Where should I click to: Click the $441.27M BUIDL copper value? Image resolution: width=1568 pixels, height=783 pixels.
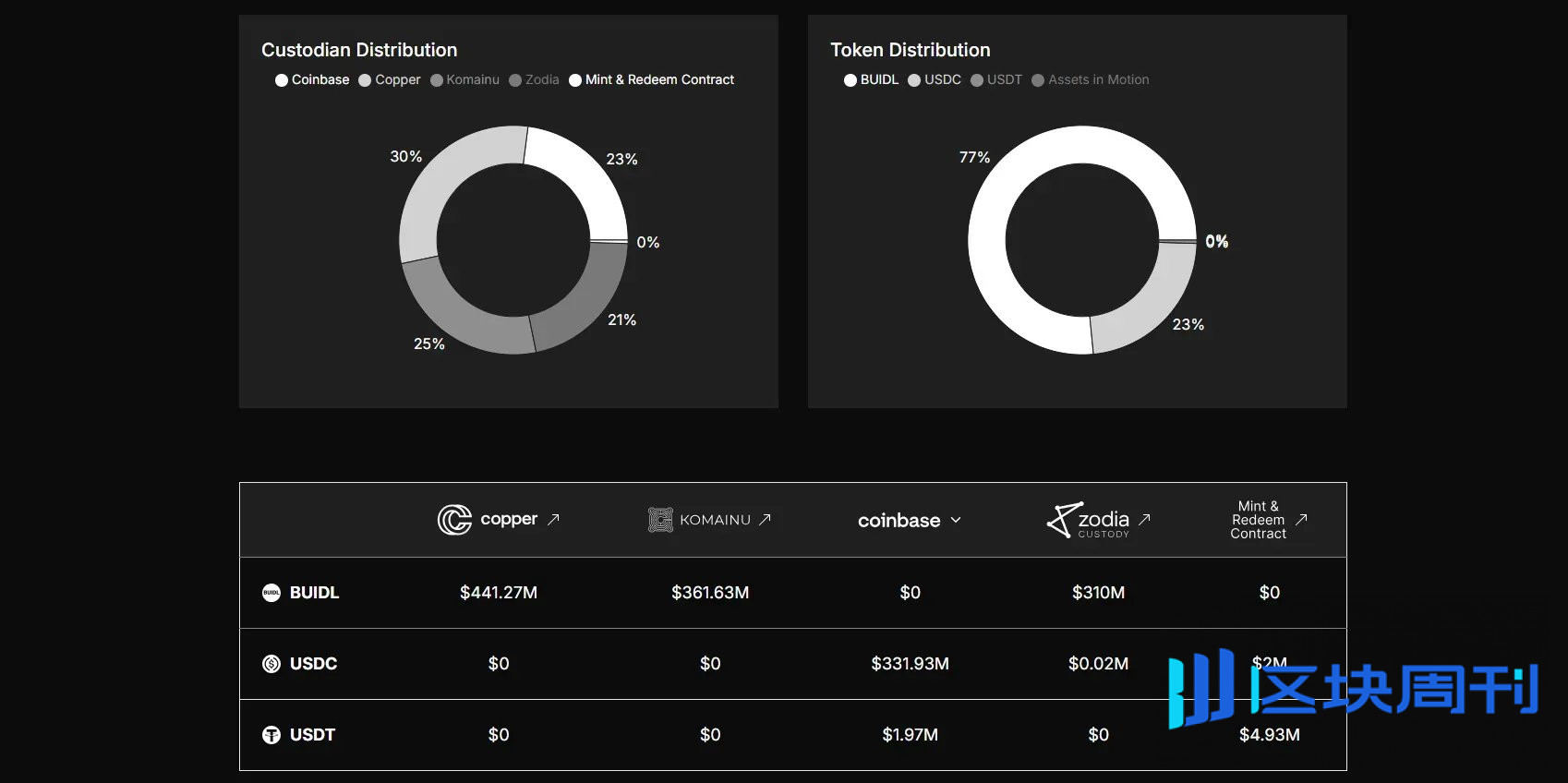[499, 593]
